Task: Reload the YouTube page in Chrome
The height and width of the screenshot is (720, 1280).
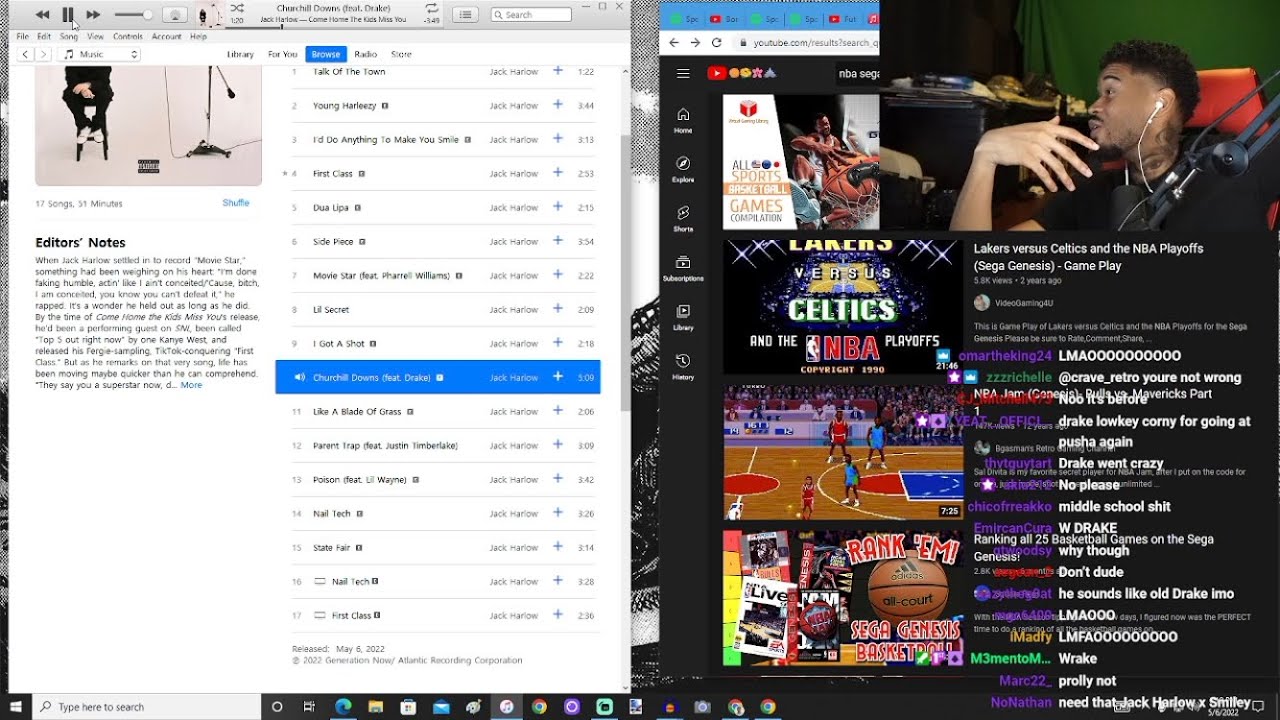Action: point(717,43)
